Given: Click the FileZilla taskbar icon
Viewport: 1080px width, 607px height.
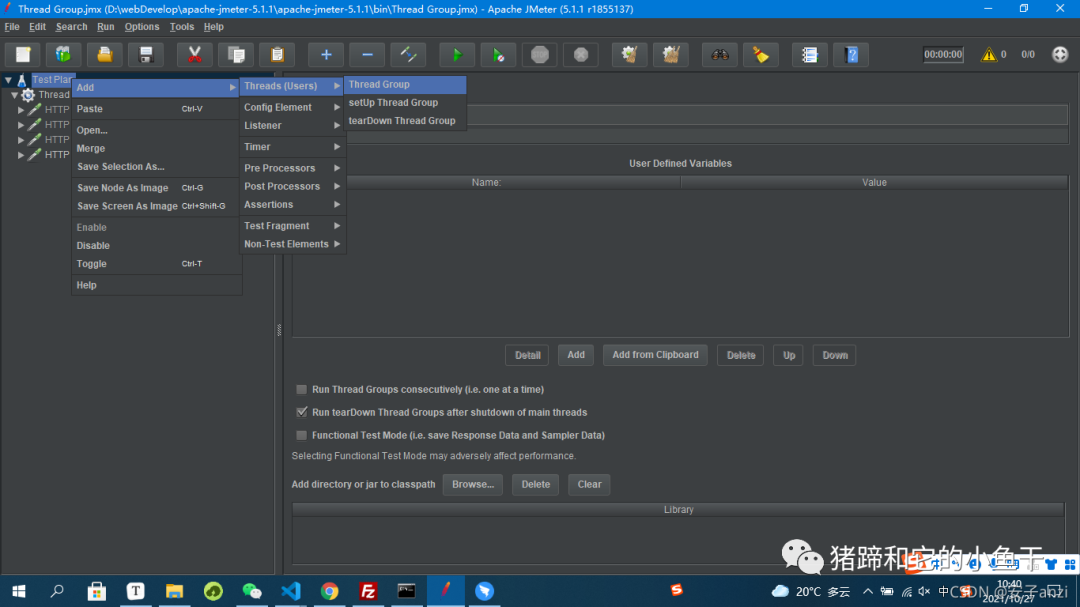Looking at the screenshot, I should click(368, 591).
